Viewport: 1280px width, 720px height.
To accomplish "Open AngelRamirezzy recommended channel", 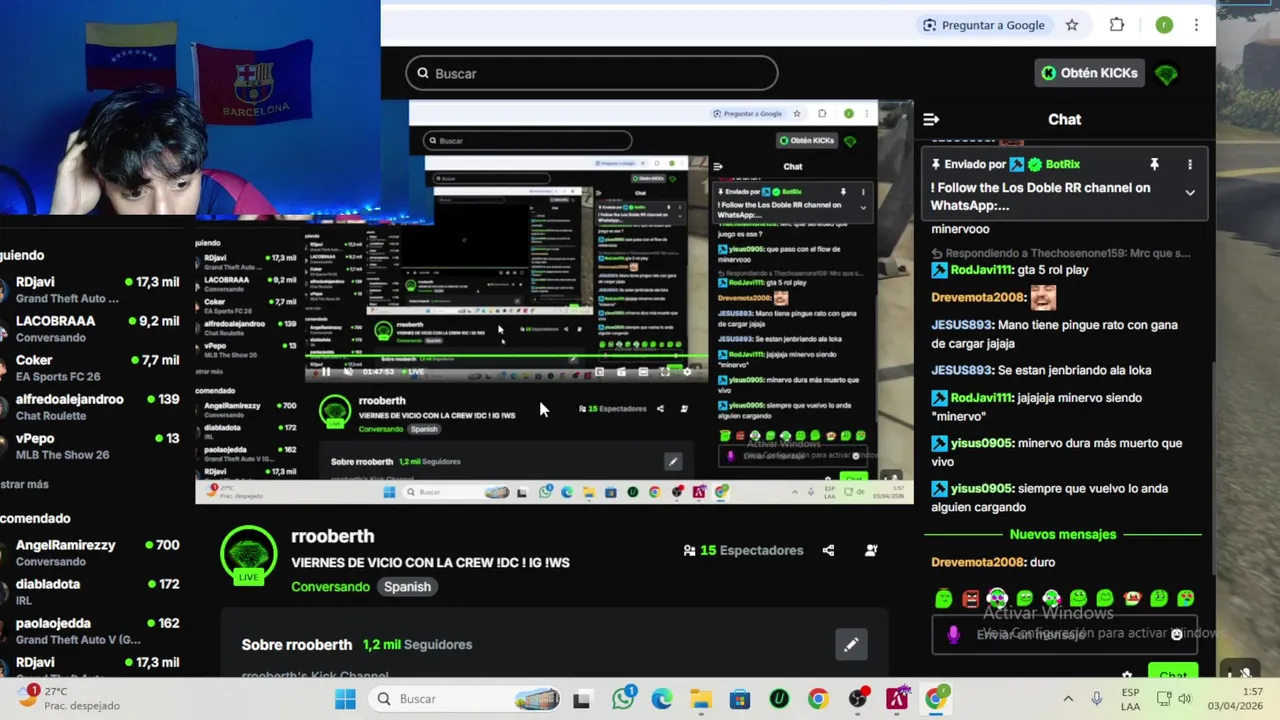I will (x=92, y=552).
